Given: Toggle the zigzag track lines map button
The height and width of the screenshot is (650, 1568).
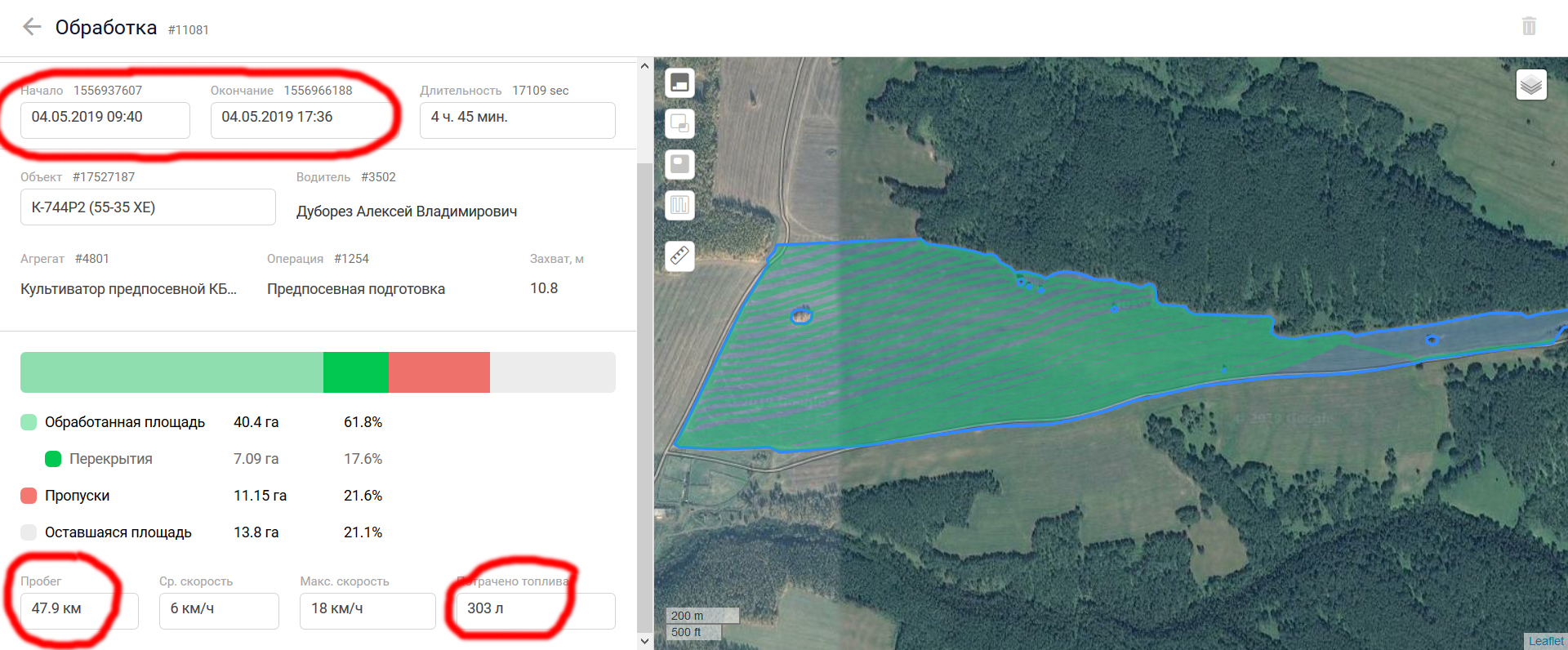Looking at the screenshot, I should coord(679,205).
